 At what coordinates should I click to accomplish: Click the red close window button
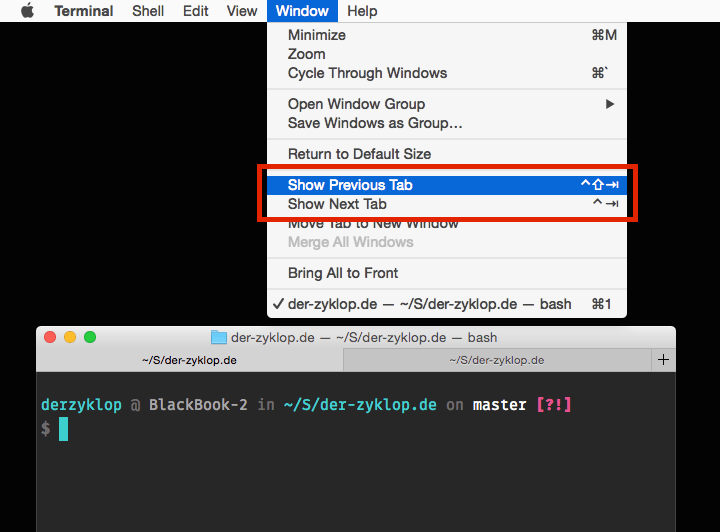click(50, 337)
